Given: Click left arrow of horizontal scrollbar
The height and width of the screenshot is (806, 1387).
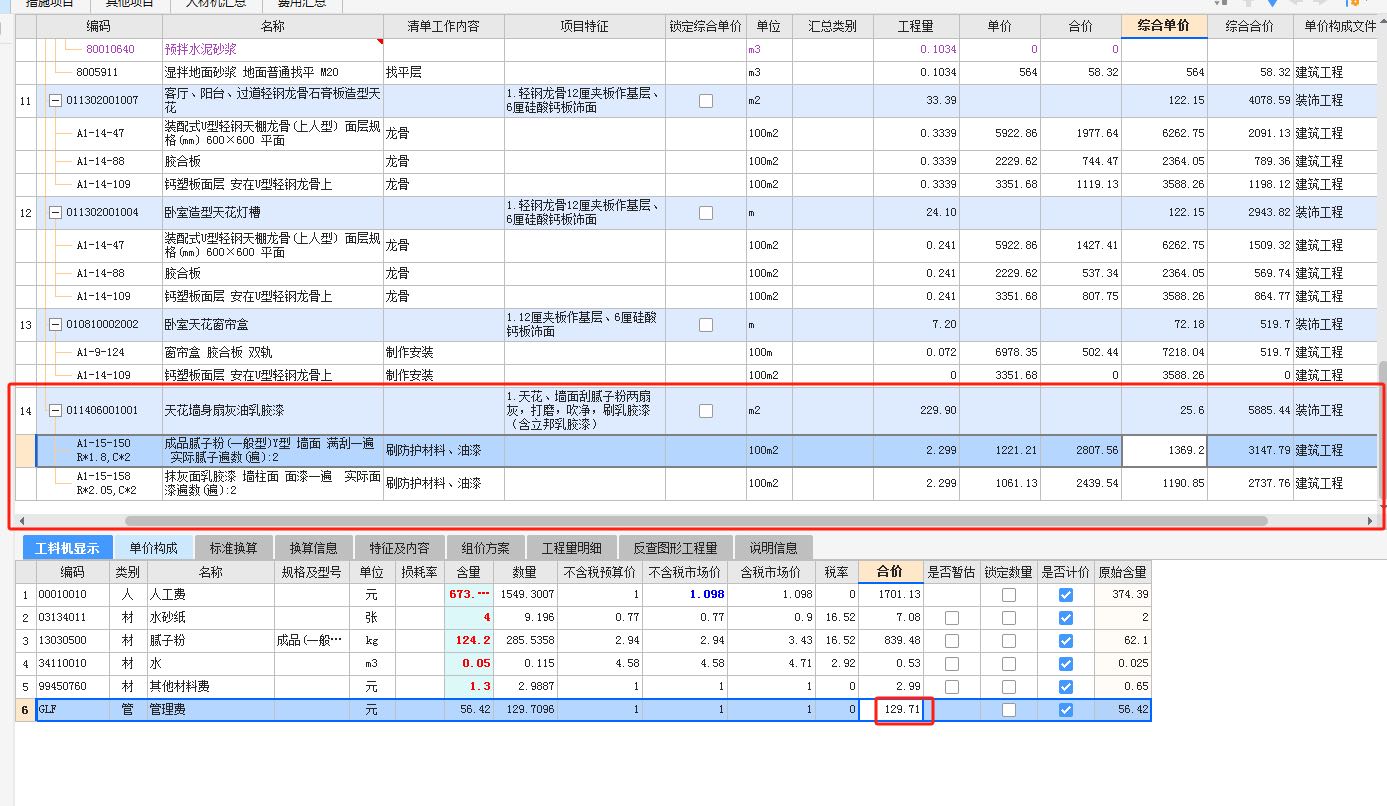Looking at the screenshot, I should point(23,521).
